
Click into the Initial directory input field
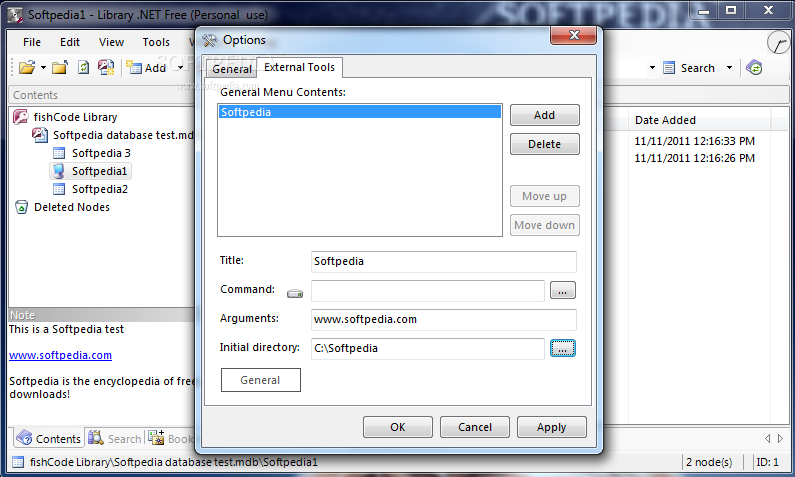(427, 349)
